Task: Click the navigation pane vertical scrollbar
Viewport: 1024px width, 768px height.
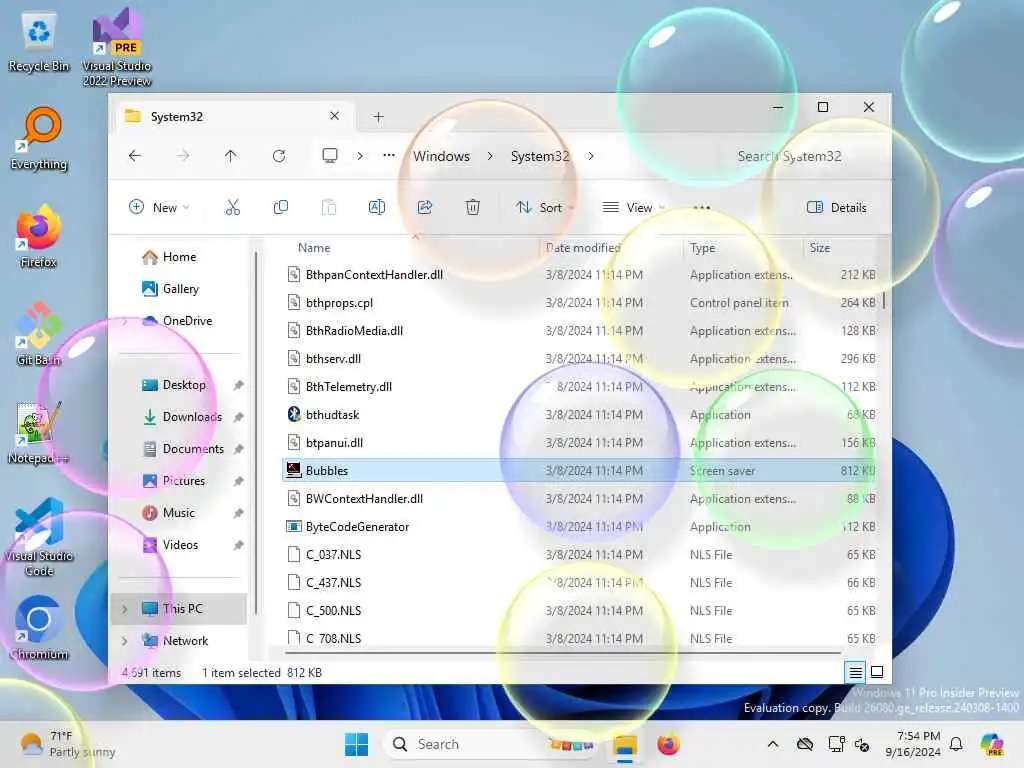Action: pyautogui.click(x=256, y=433)
